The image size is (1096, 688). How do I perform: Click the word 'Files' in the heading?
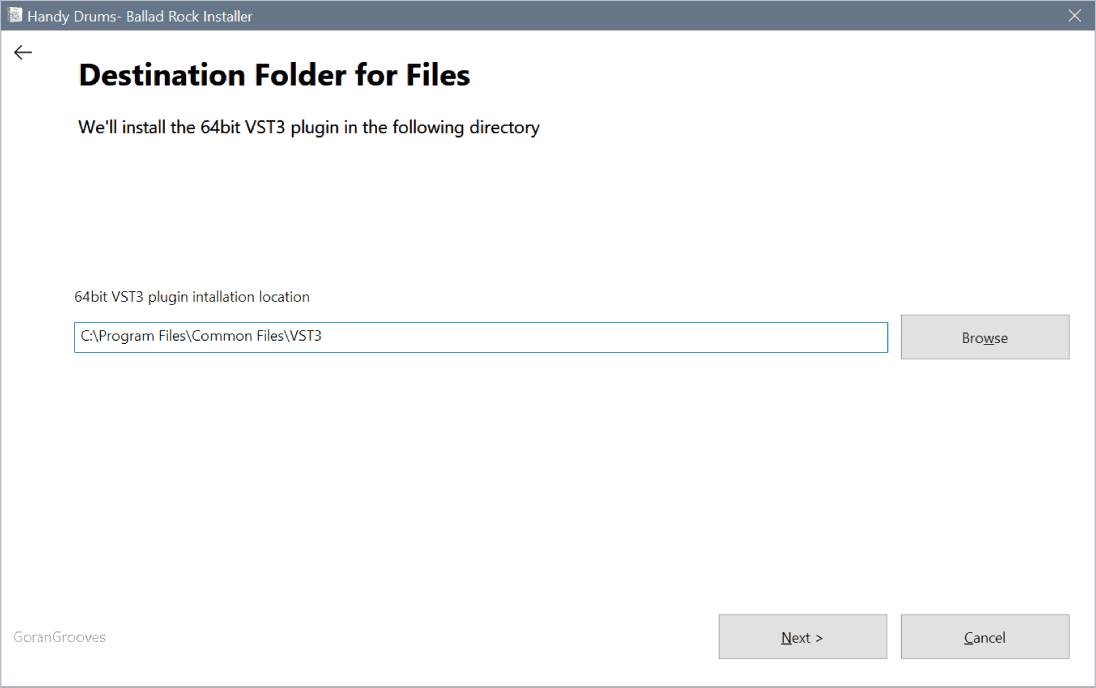438,75
